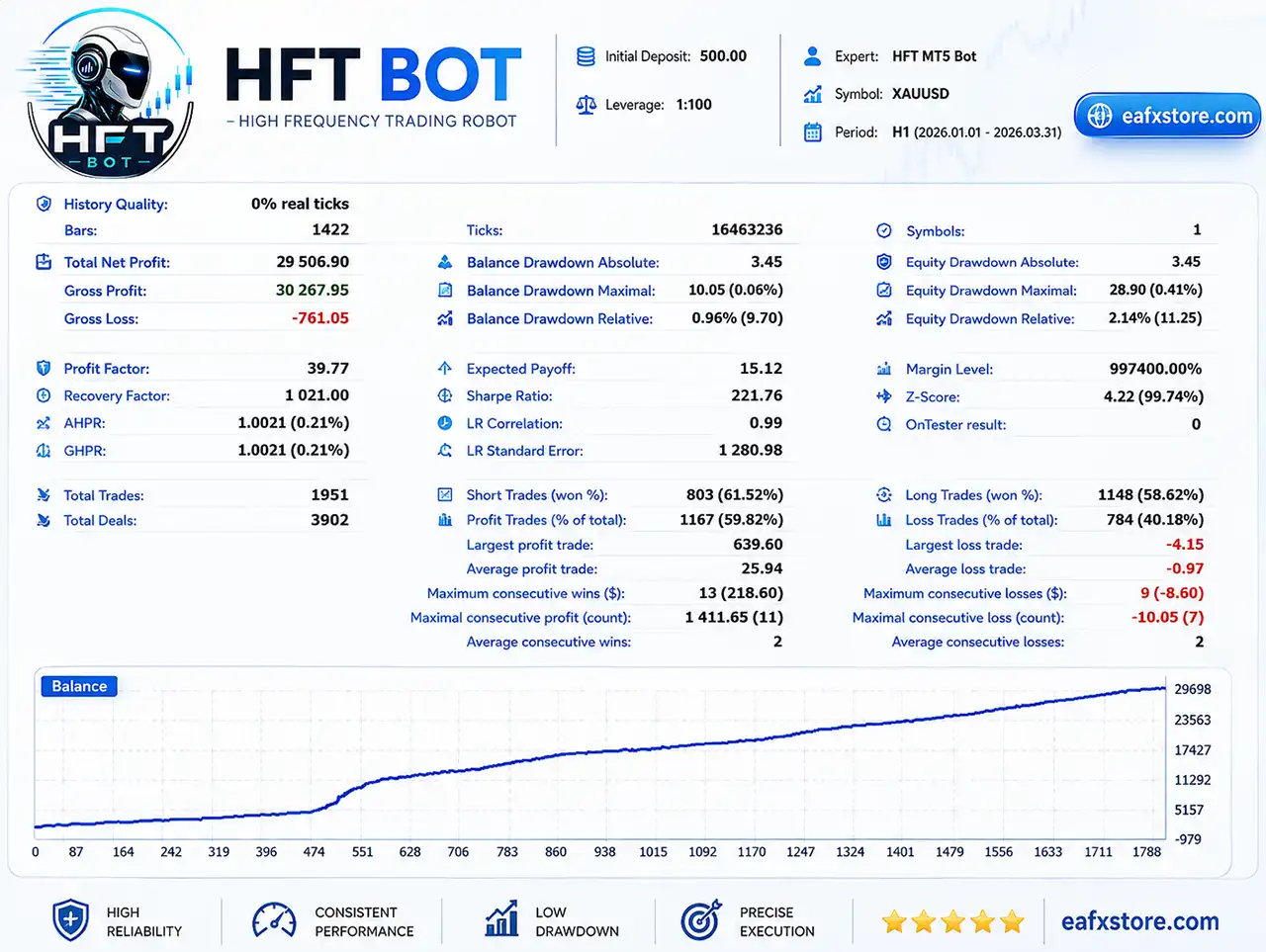
Task: Click the OnTester result icon
Action: click(x=884, y=424)
